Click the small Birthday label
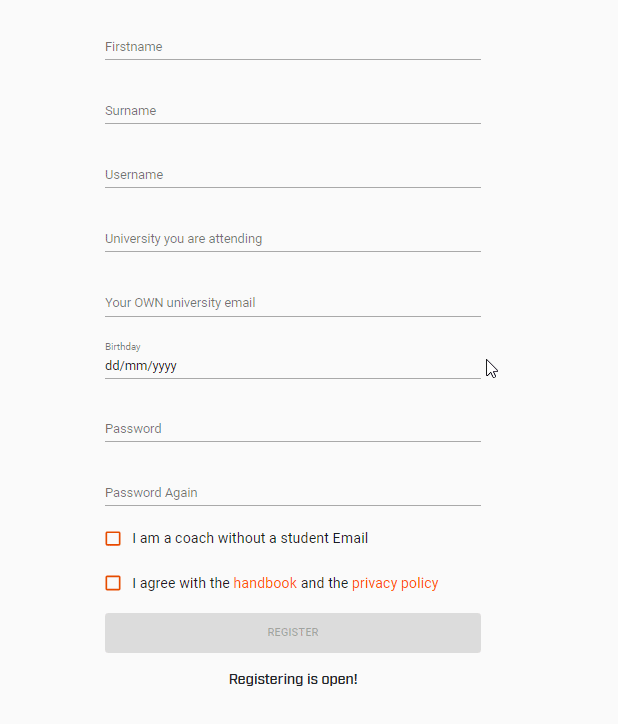This screenshot has height=724, width=618. [123, 347]
